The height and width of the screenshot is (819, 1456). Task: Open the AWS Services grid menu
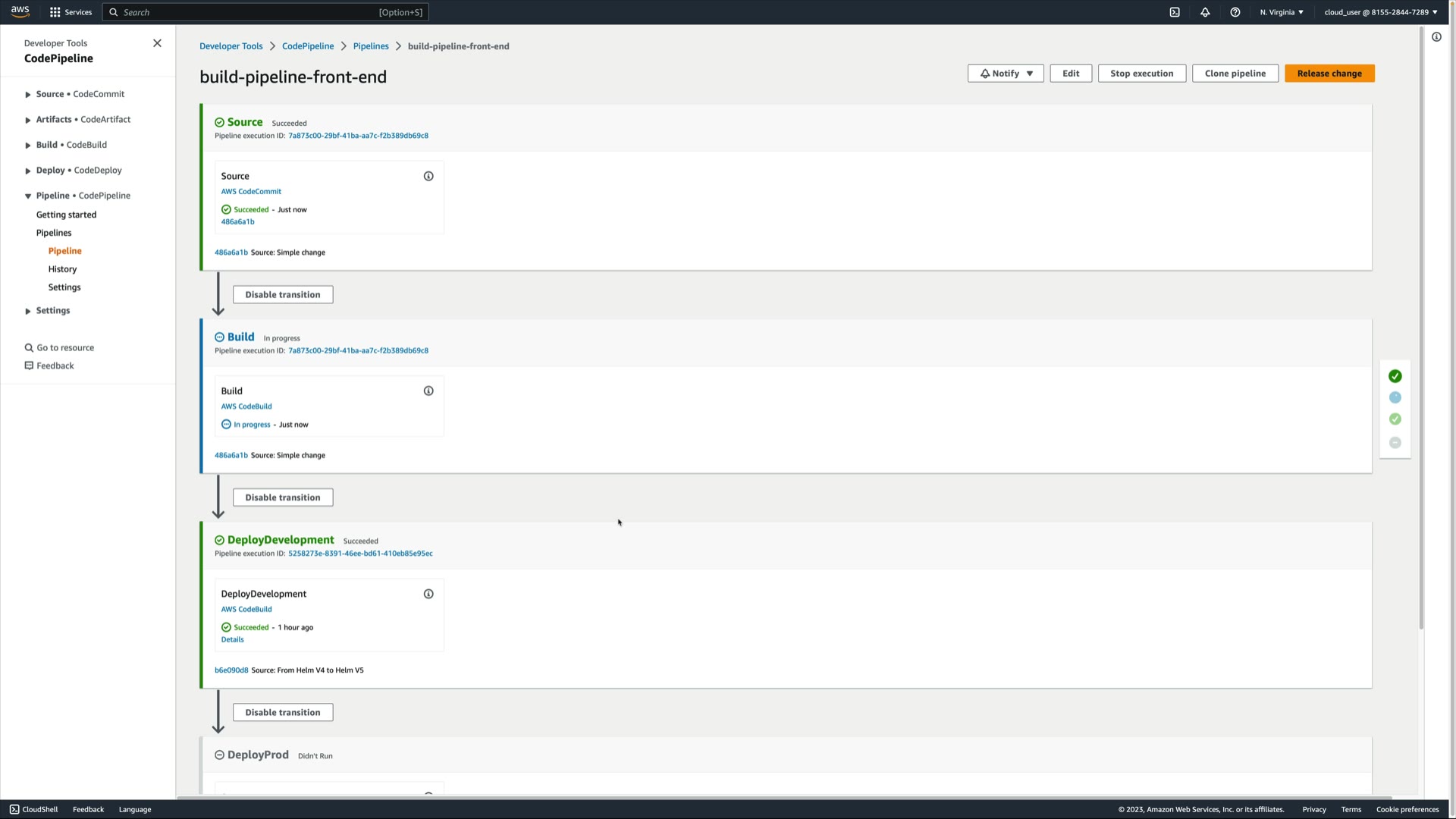tap(55, 12)
